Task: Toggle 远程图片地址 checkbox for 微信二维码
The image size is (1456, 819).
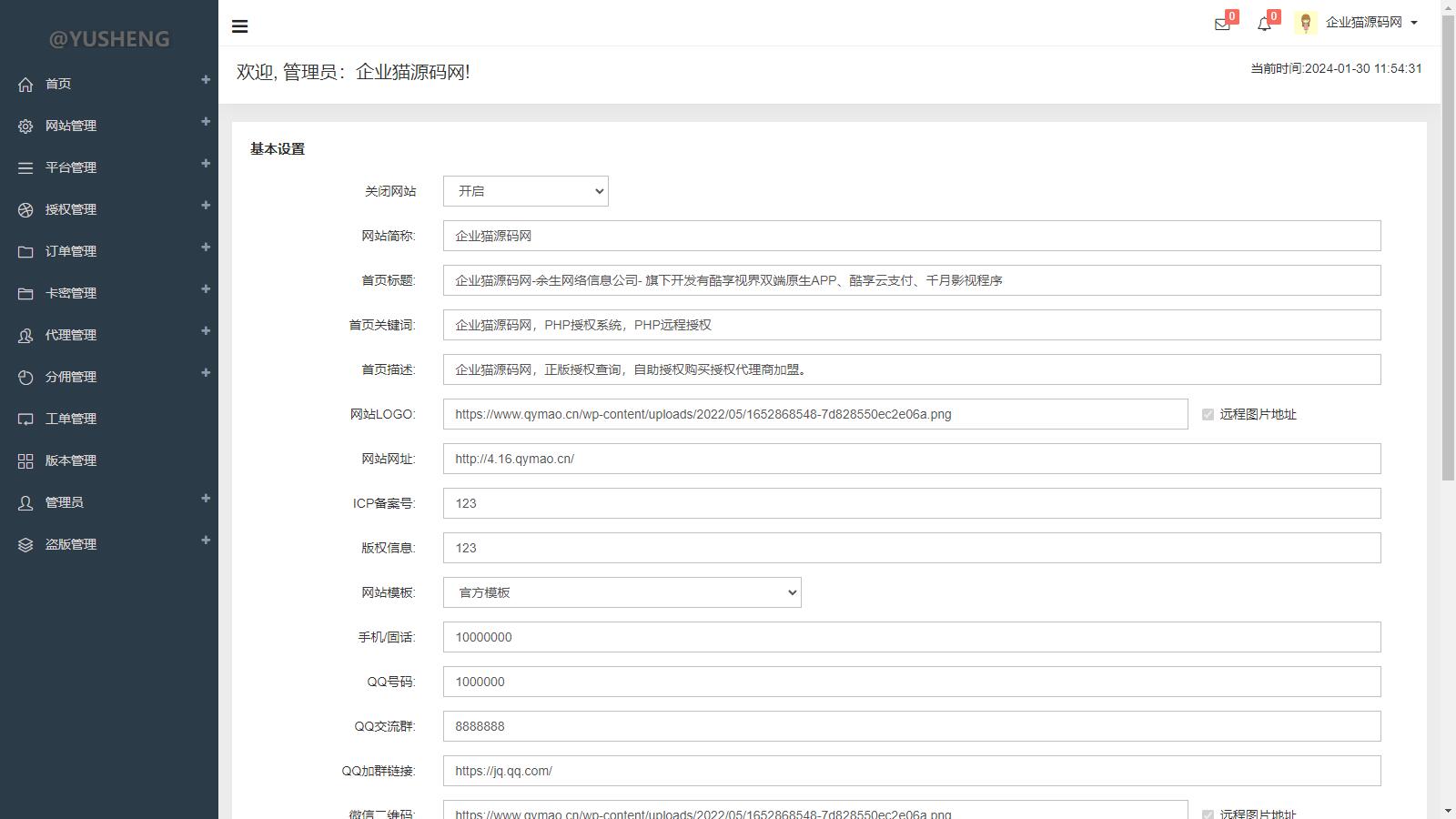Action: [x=1208, y=814]
